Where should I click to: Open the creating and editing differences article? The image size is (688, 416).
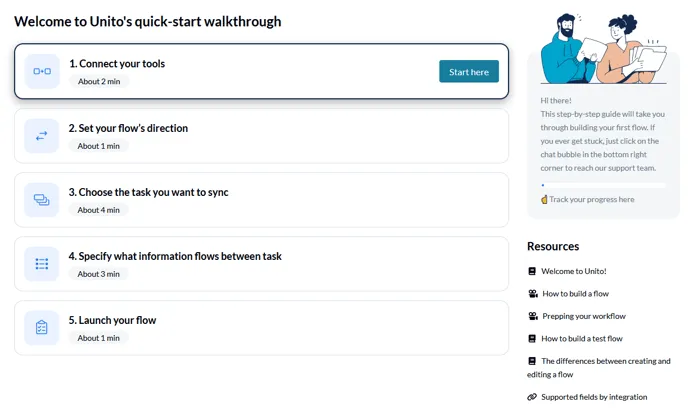605,361
